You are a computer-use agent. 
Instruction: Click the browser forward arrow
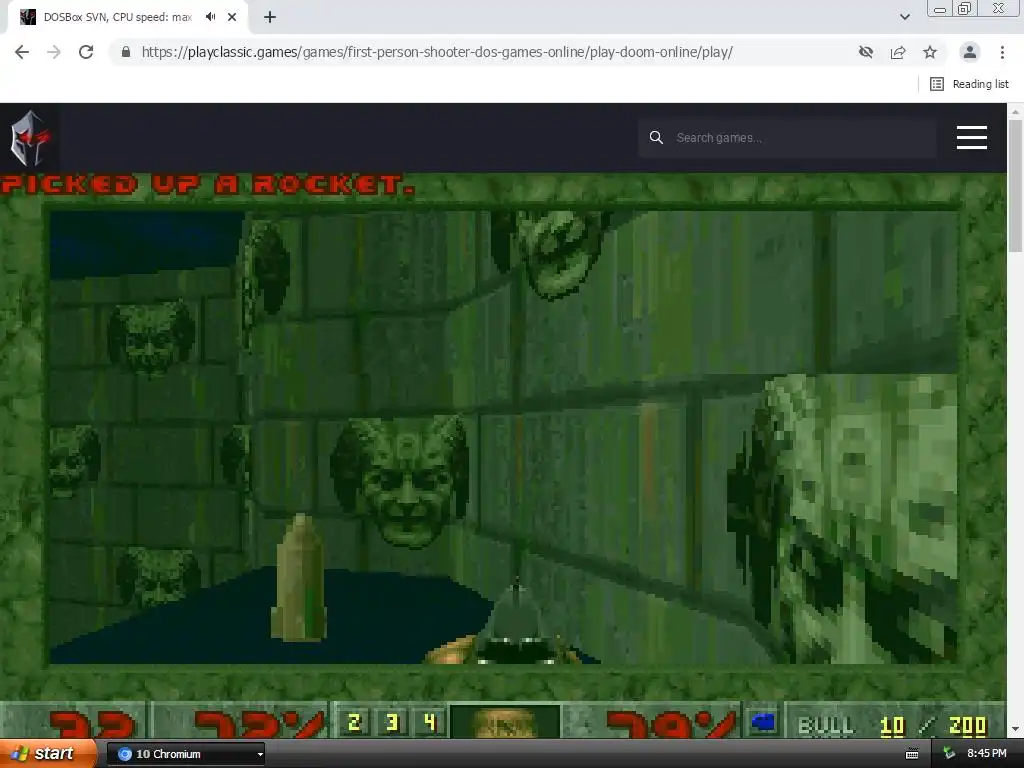pos(54,52)
